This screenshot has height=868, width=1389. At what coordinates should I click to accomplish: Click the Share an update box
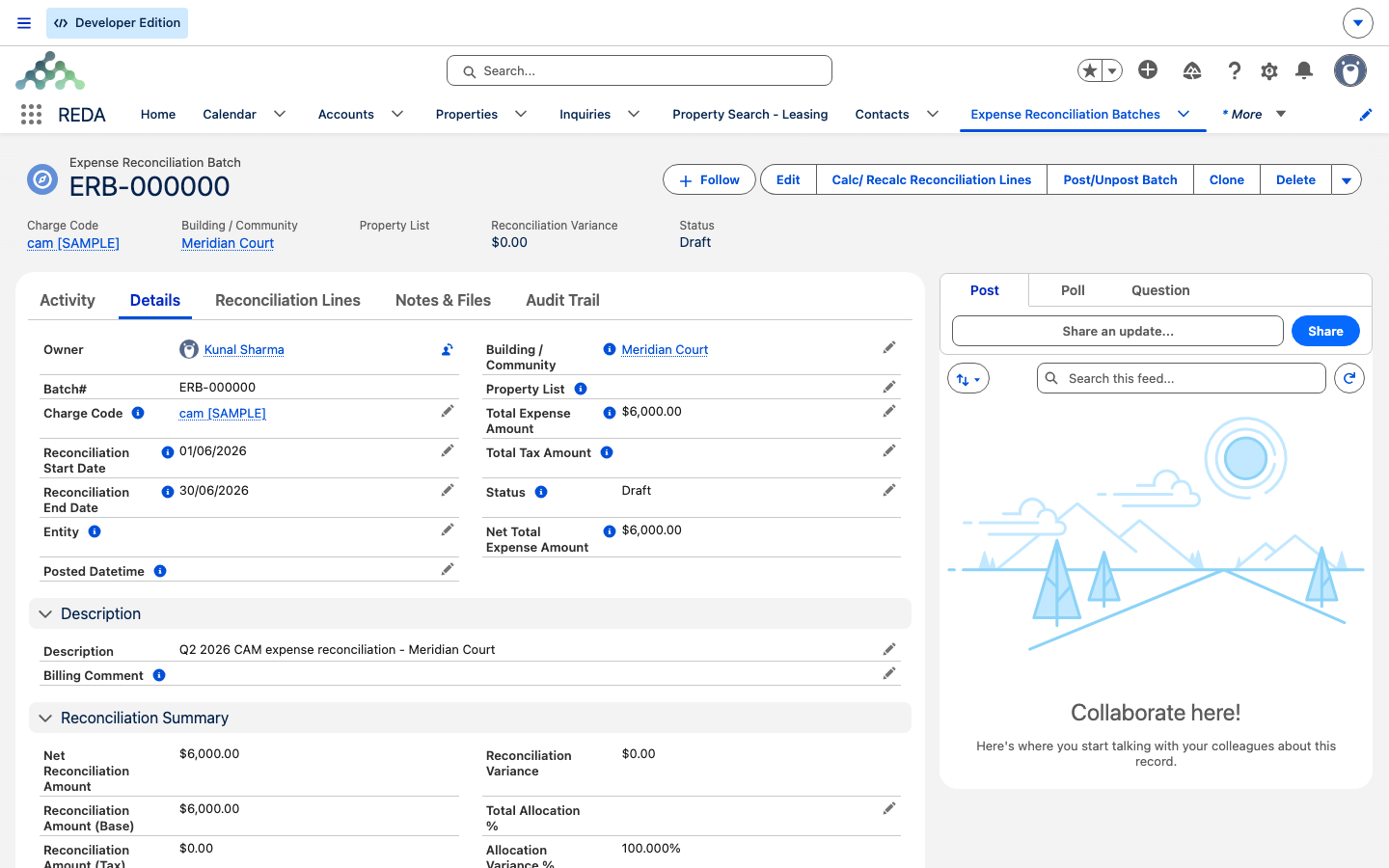[x=1118, y=331]
